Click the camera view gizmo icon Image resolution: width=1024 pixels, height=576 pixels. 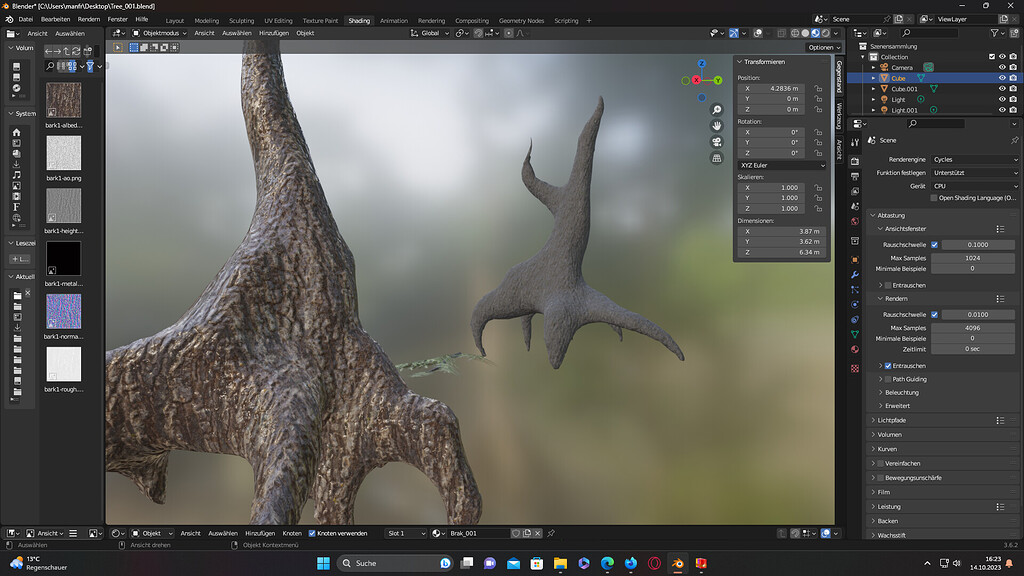click(x=717, y=141)
